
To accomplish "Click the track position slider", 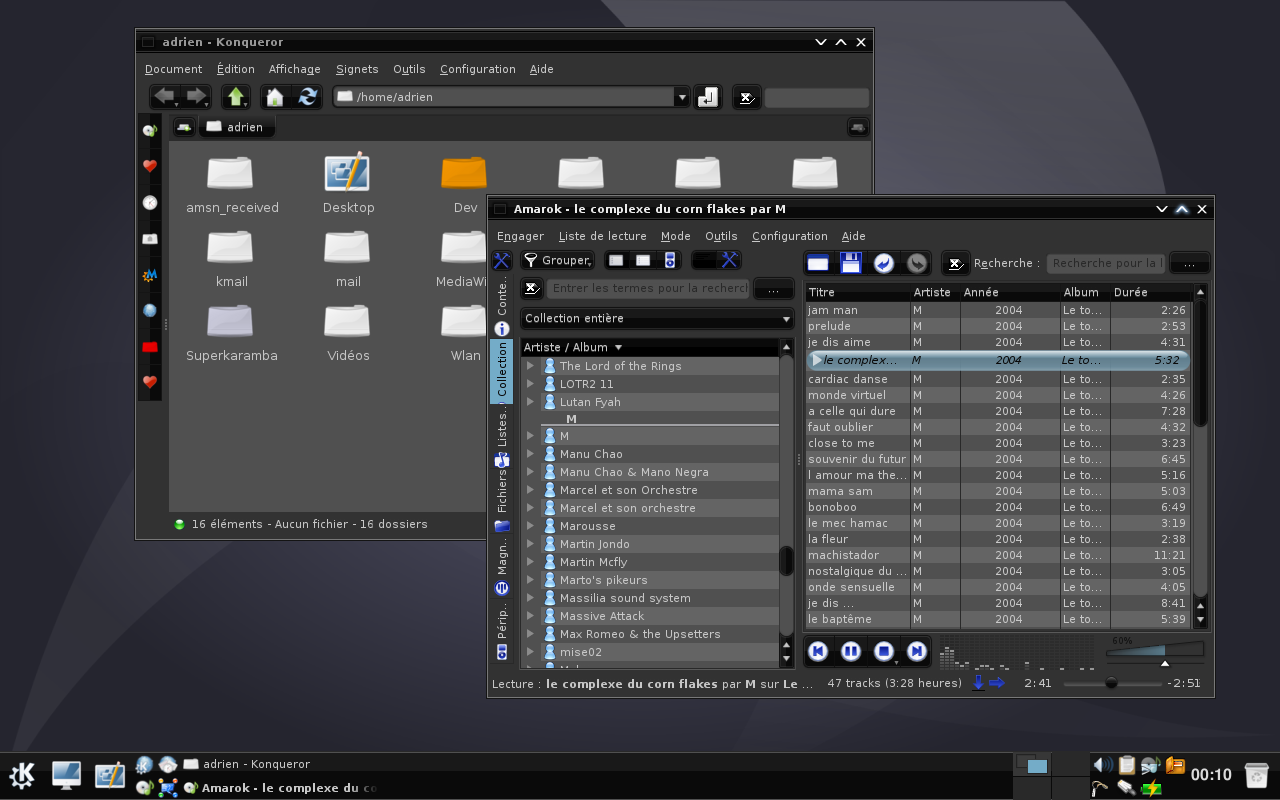I will 1112,684.
